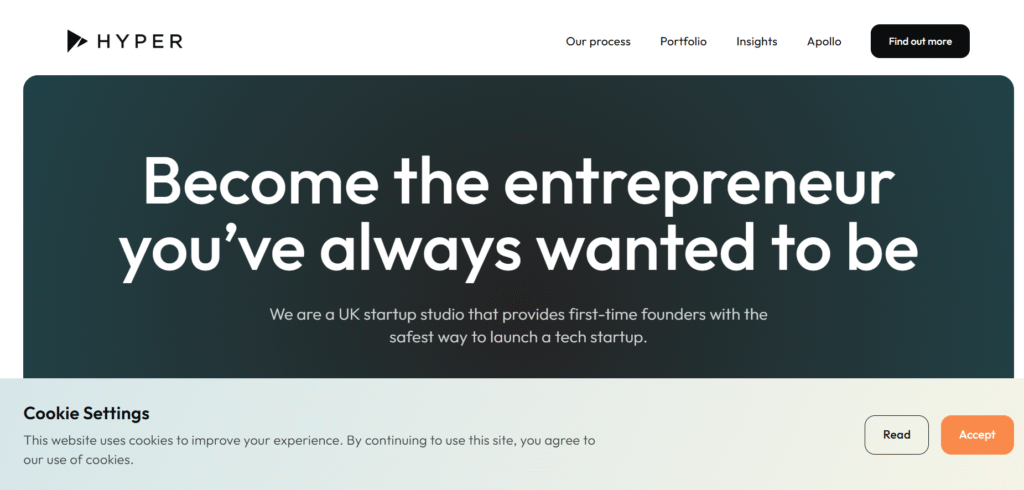Click the "safest way to launch" text line

(518, 337)
